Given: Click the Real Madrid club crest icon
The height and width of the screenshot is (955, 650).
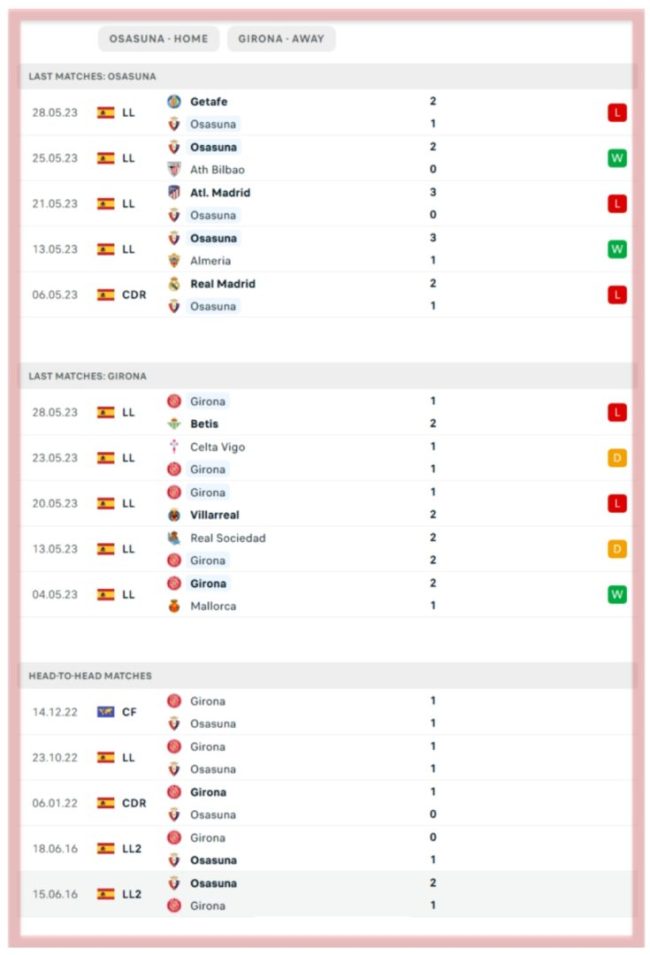Looking at the screenshot, I should [x=174, y=284].
